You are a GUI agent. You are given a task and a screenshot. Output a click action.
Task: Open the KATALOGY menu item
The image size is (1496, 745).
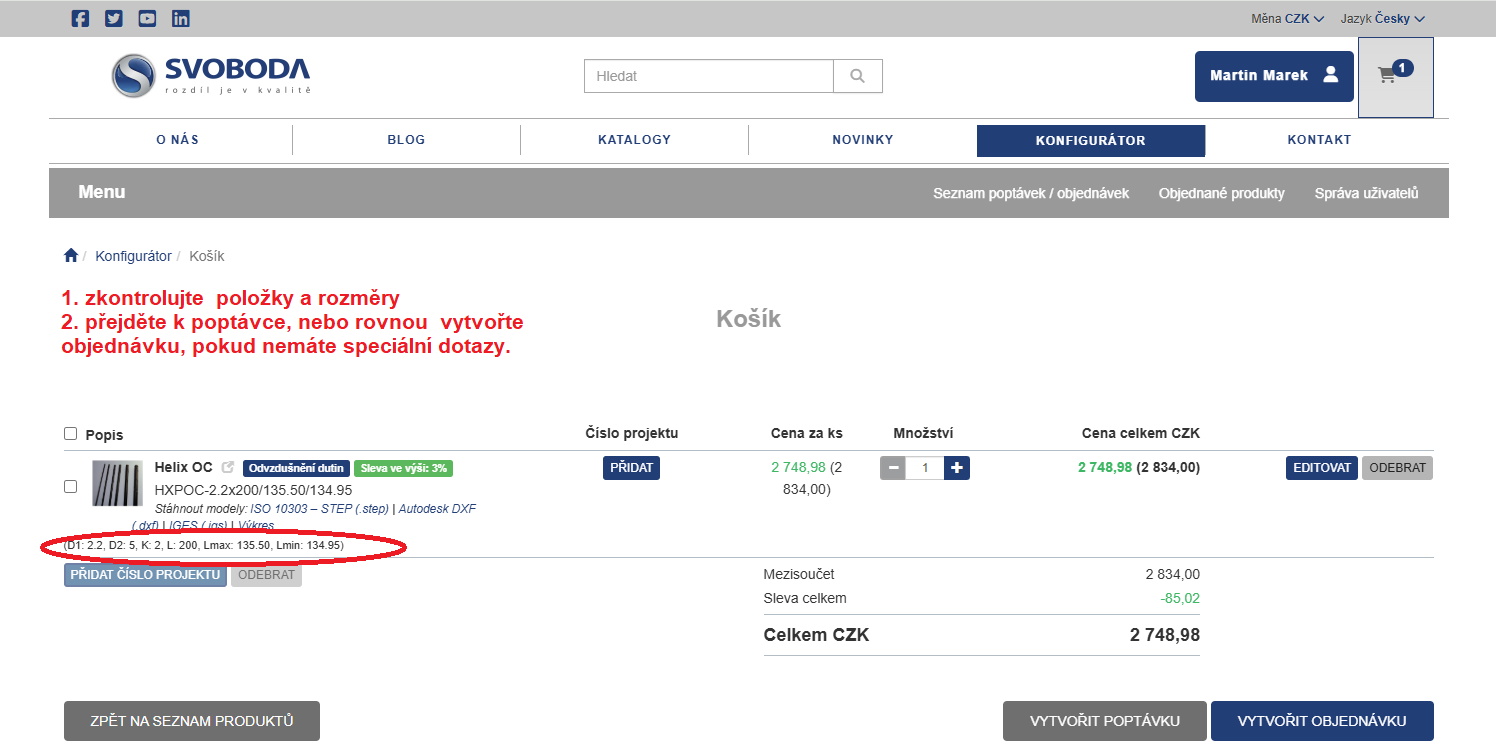click(x=634, y=140)
